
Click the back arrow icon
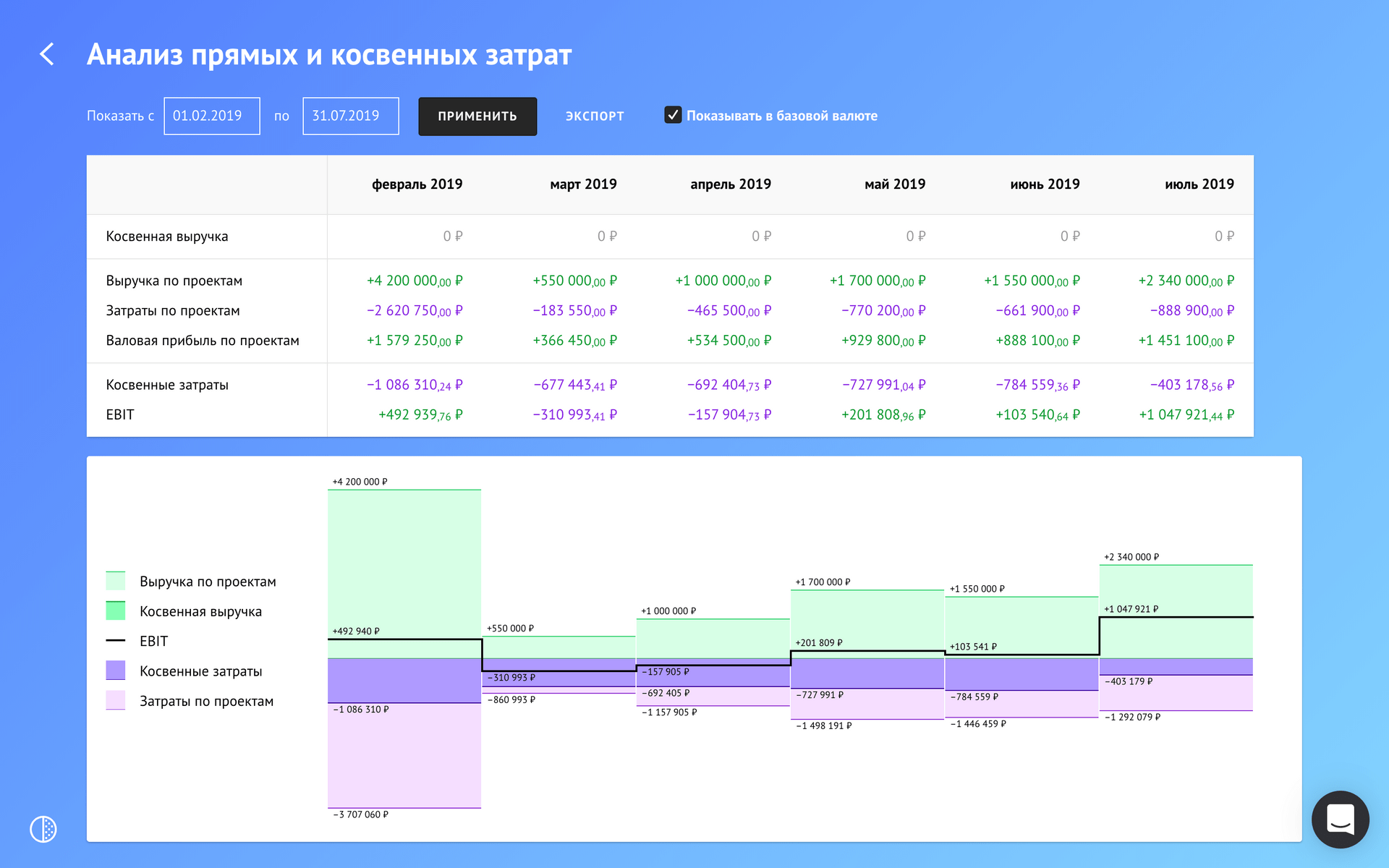47,54
